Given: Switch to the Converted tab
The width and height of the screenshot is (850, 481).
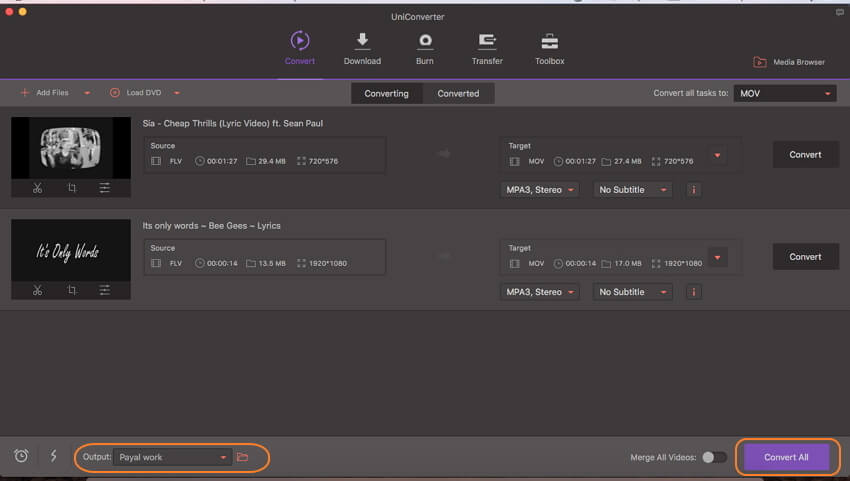Looking at the screenshot, I should [x=458, y=93].
